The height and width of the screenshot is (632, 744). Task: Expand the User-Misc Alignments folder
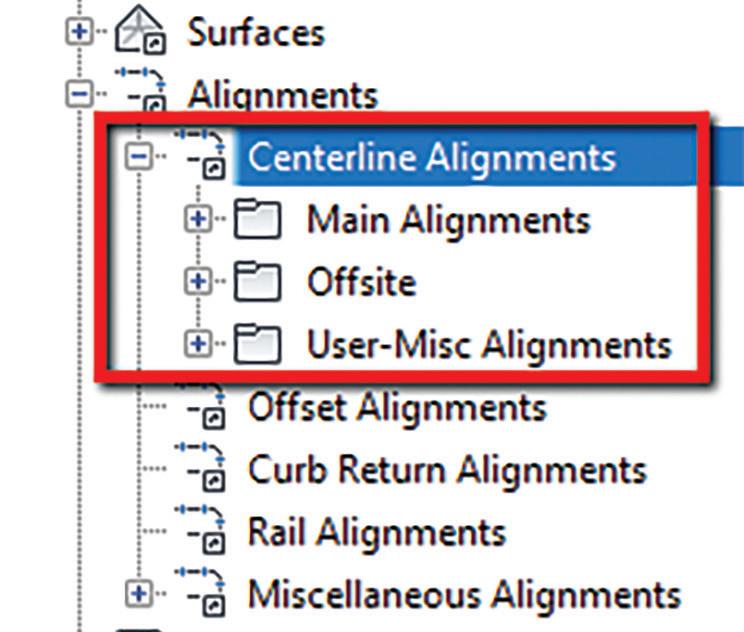[x=198, y=344]
